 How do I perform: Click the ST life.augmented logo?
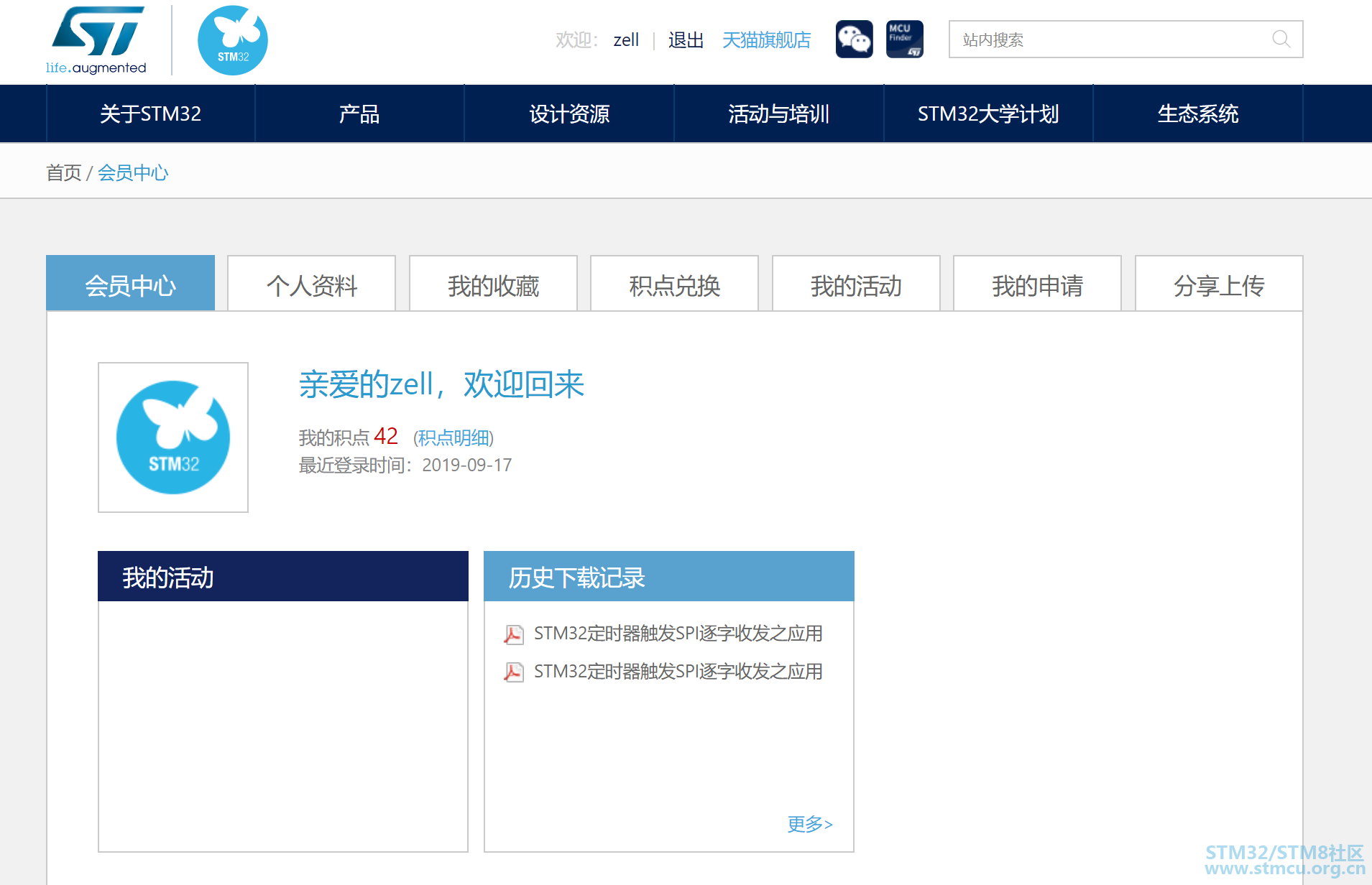tap(96, 40)
